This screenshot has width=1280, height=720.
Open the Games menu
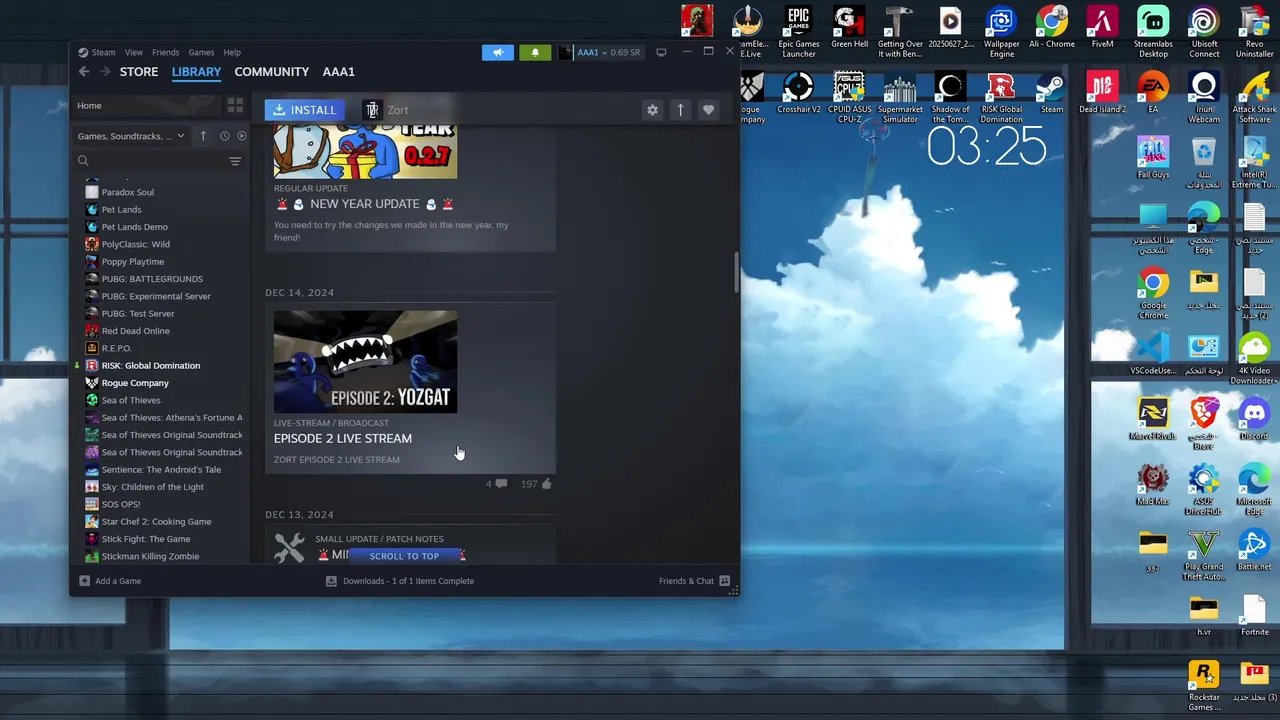[x=201, y=52]
